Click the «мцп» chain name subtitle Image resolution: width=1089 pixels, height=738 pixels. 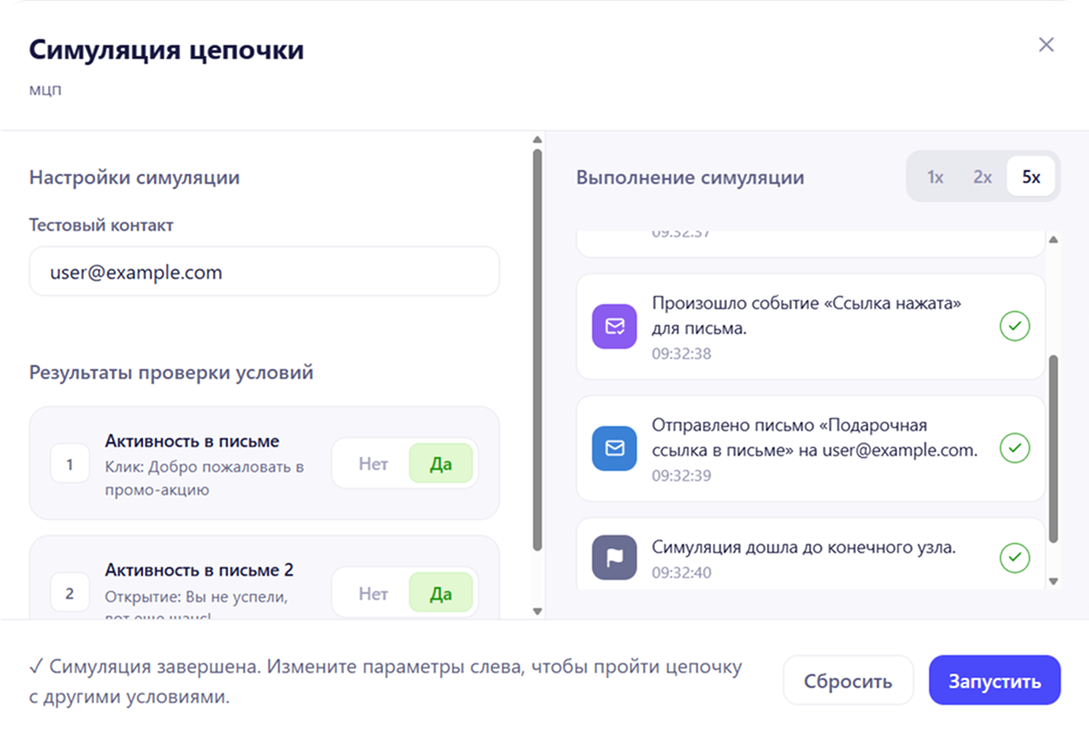[45, 90]
